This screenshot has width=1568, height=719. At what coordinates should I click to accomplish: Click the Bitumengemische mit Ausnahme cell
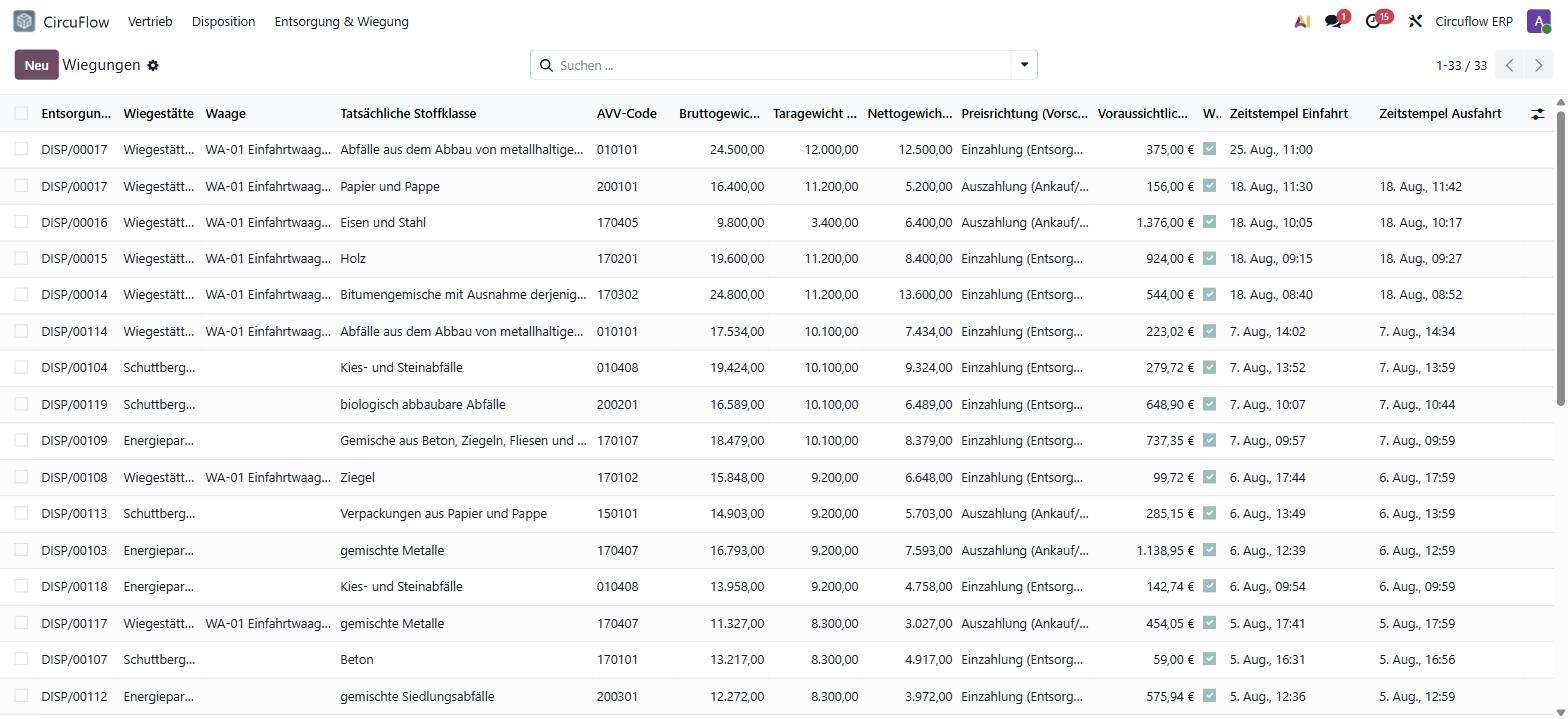[x=463, y=294]
